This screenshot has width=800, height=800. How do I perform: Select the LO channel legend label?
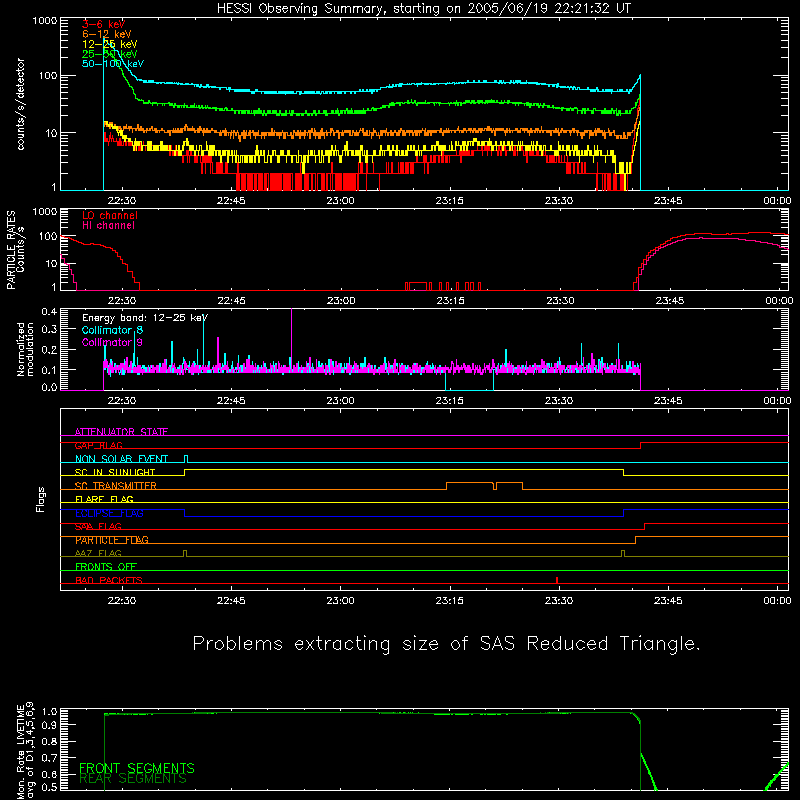coord(110,215)
